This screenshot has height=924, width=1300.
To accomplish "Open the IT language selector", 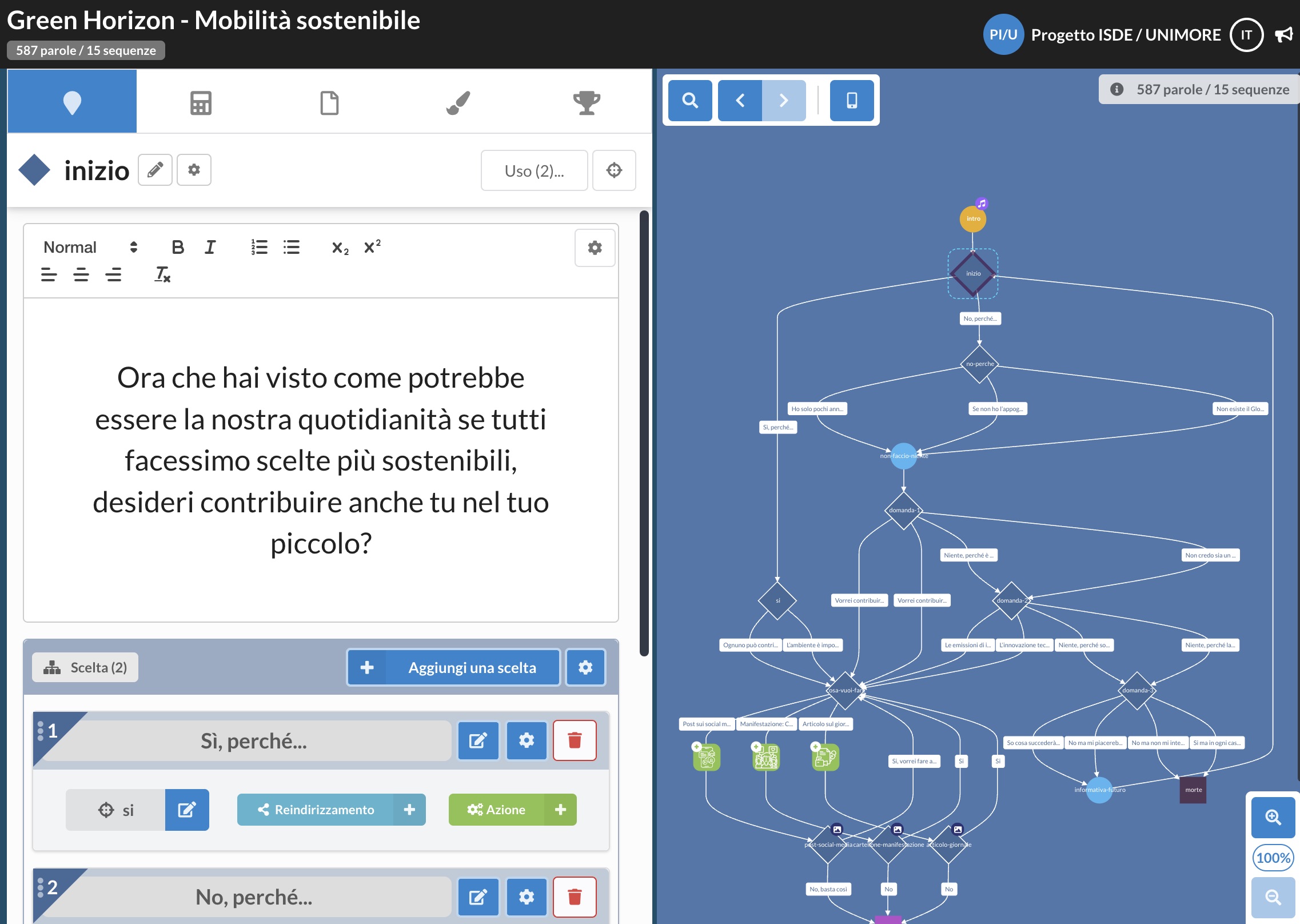I will click(x=1246, y=35).
